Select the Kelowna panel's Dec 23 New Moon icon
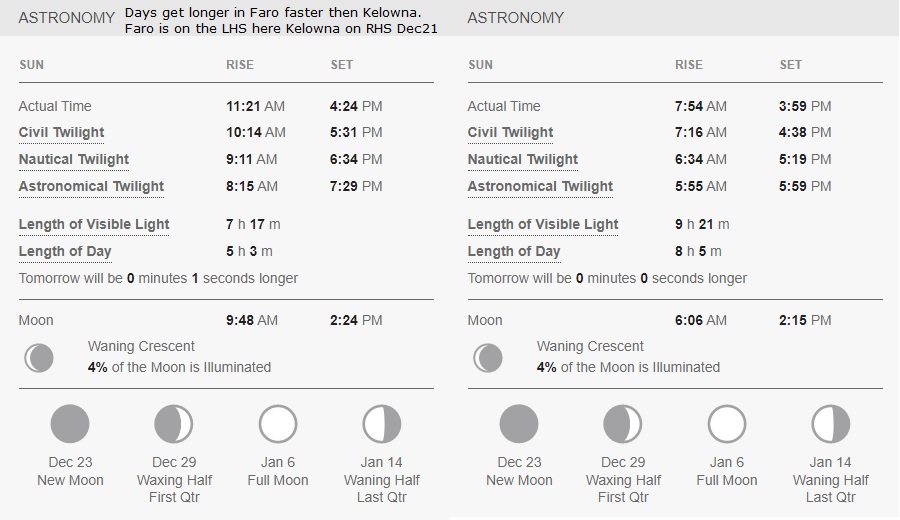 519,424
